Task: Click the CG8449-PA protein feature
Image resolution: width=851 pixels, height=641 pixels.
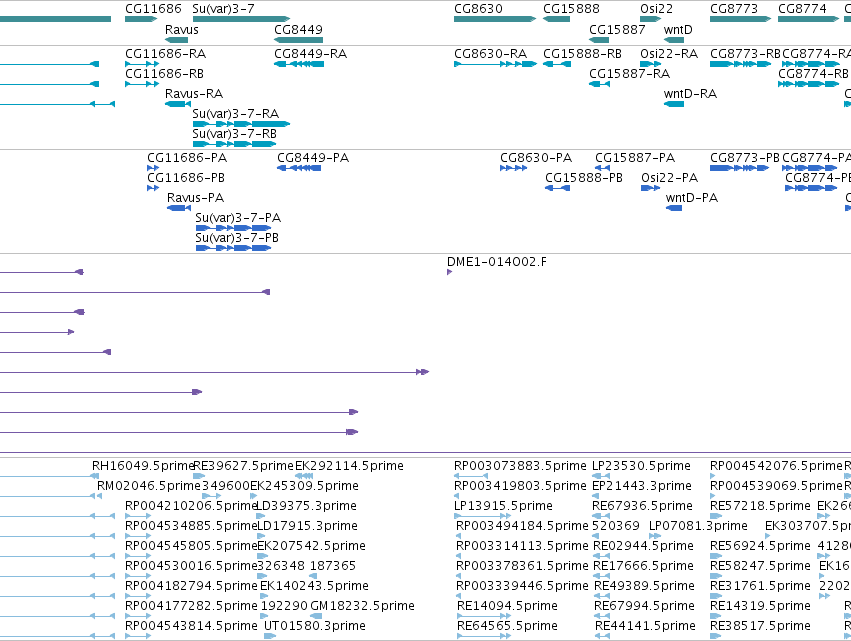Action: [x=299, y=168]
